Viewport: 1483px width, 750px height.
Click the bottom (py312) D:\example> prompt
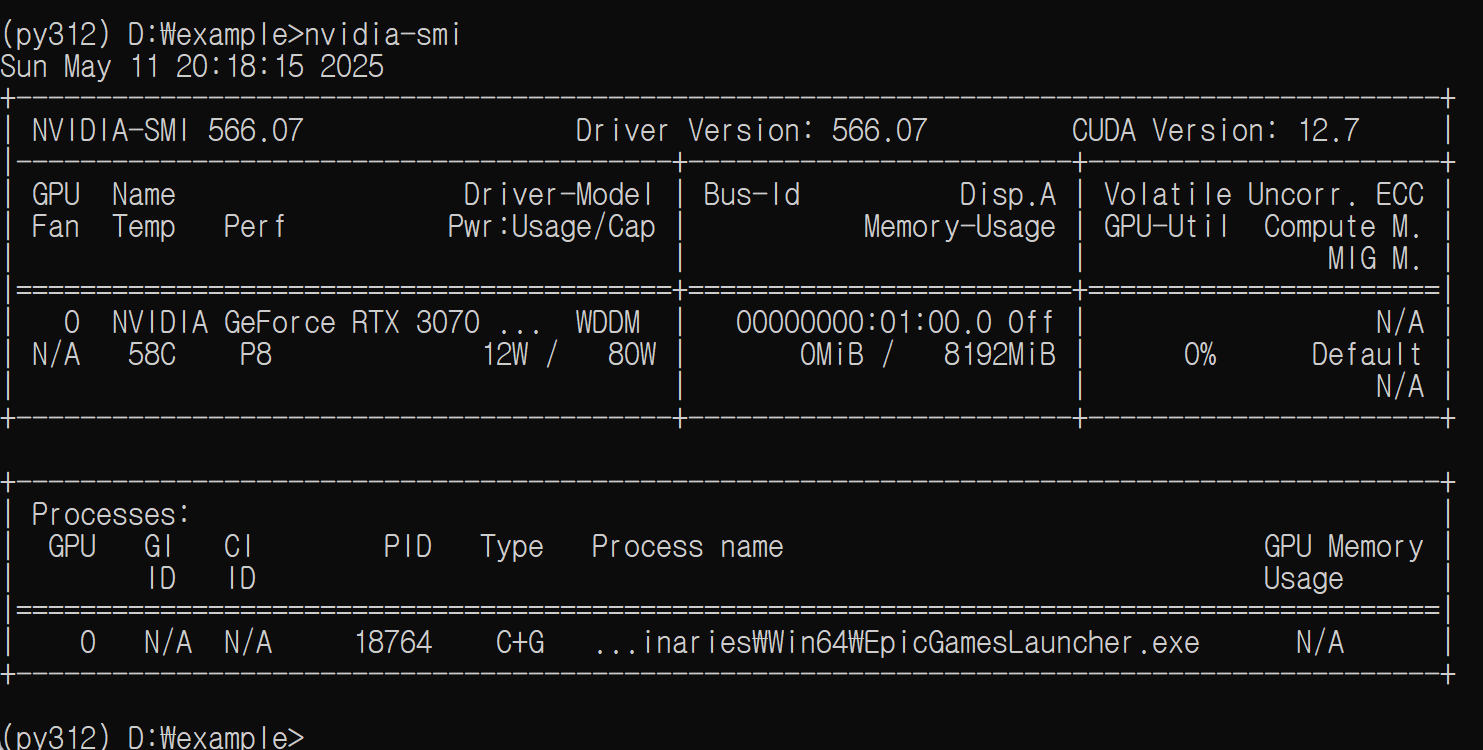click(x=152, y=738)
